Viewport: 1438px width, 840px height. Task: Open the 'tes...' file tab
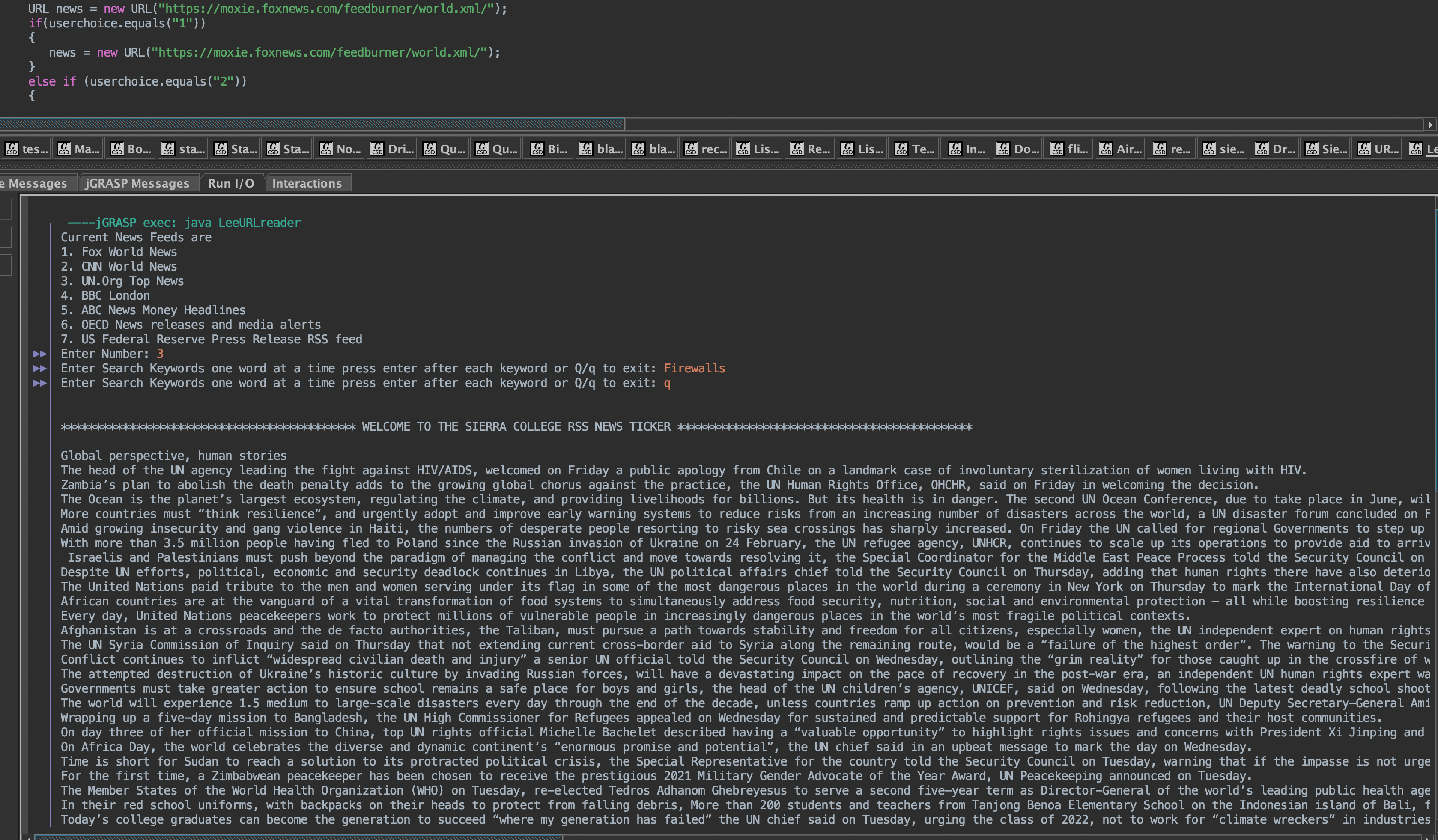pos(26,149)
